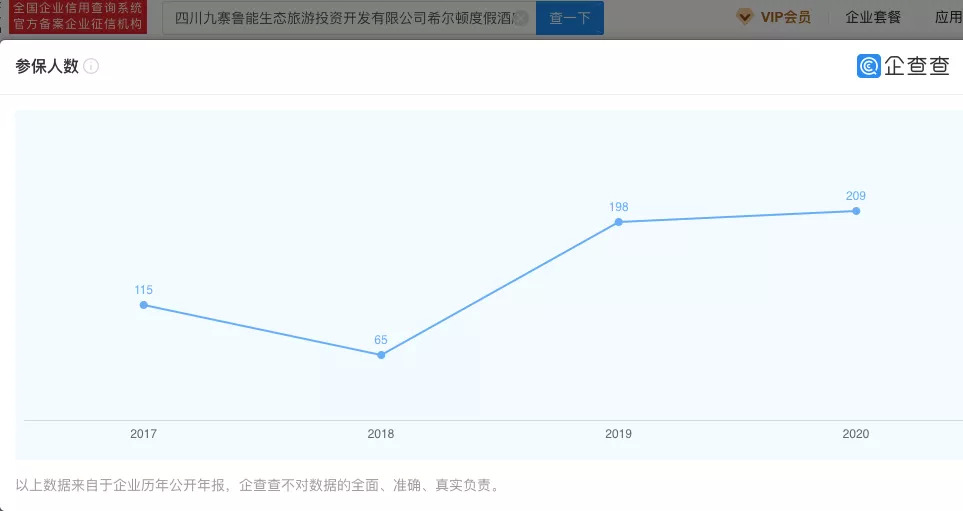Viewport: 963px width, 511px height.
Task: Select the 2020 data point on the line
Action: click(x=856, y=211)
